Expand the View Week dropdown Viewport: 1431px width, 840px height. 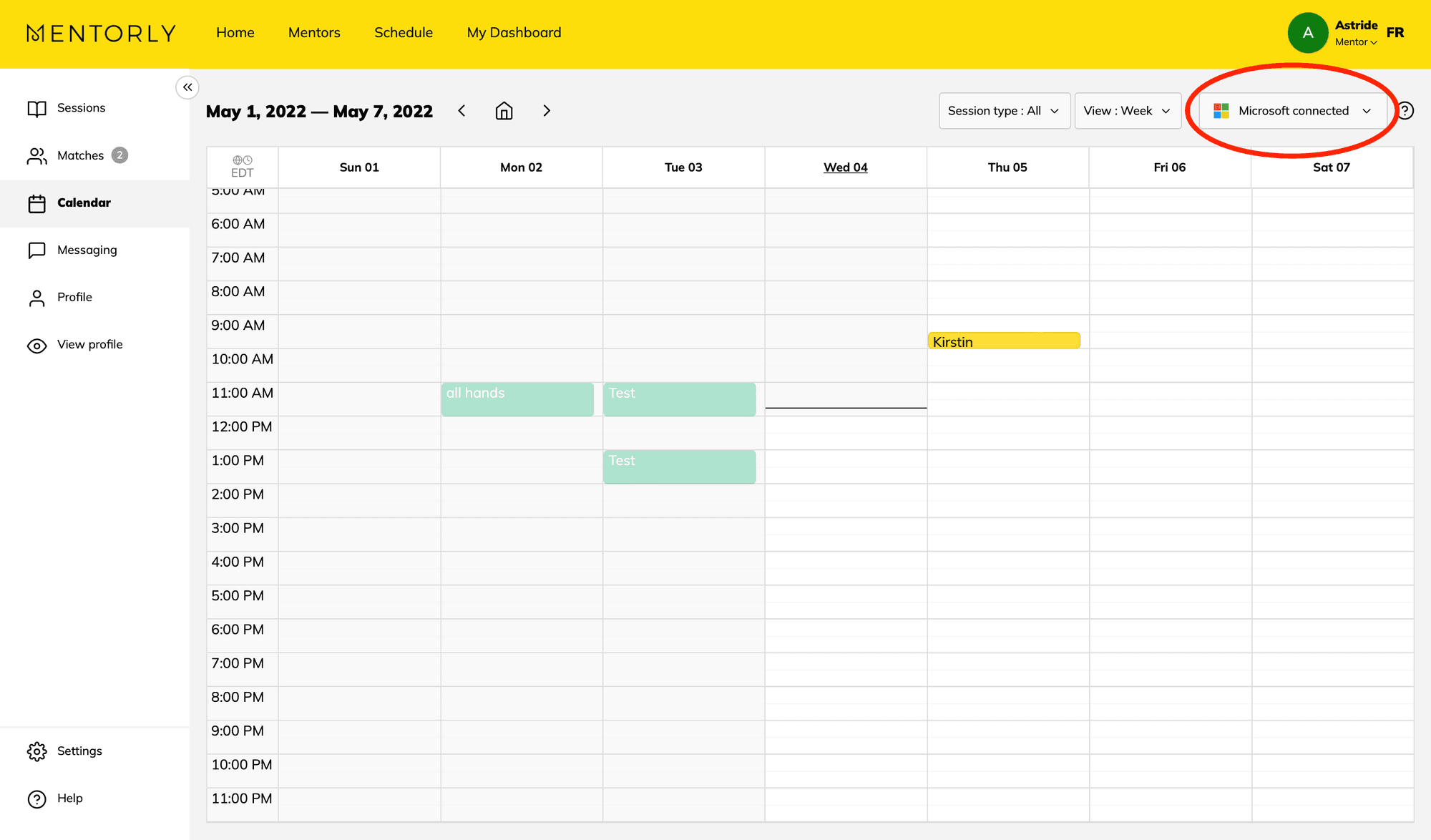tap(1127, 111)
